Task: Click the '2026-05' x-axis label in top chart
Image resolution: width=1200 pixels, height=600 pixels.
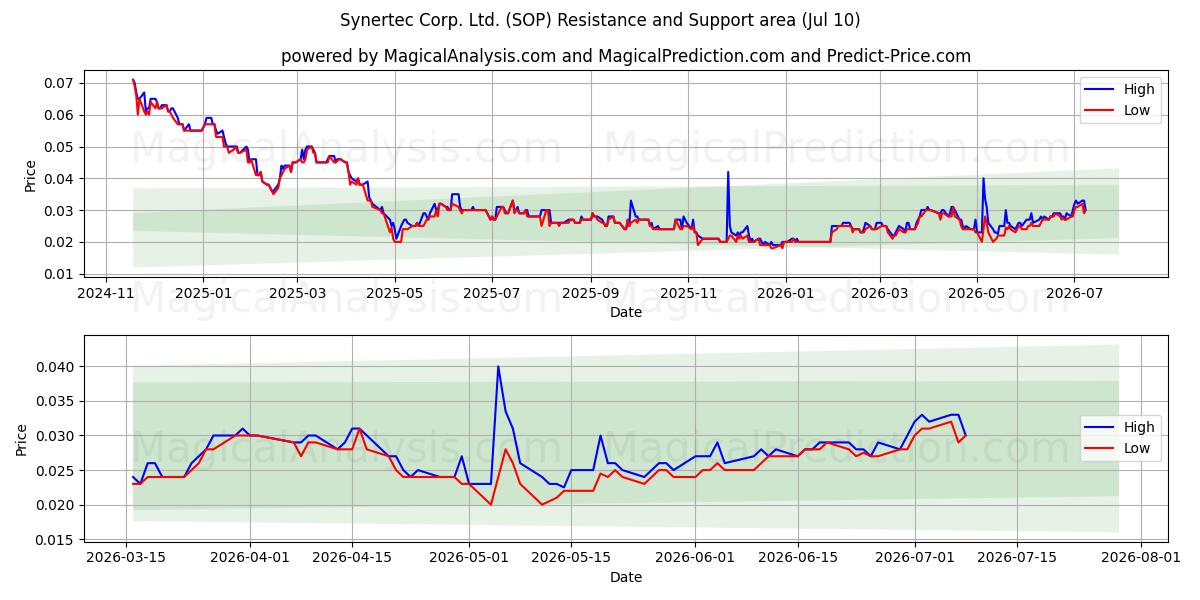Action: tap(977, 294)
